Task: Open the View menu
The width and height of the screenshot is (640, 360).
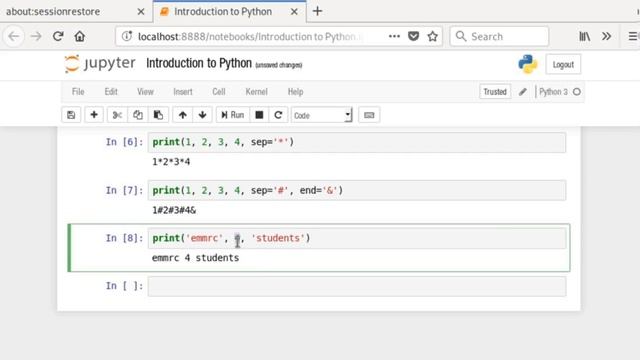Action: (x=145, y=92)
